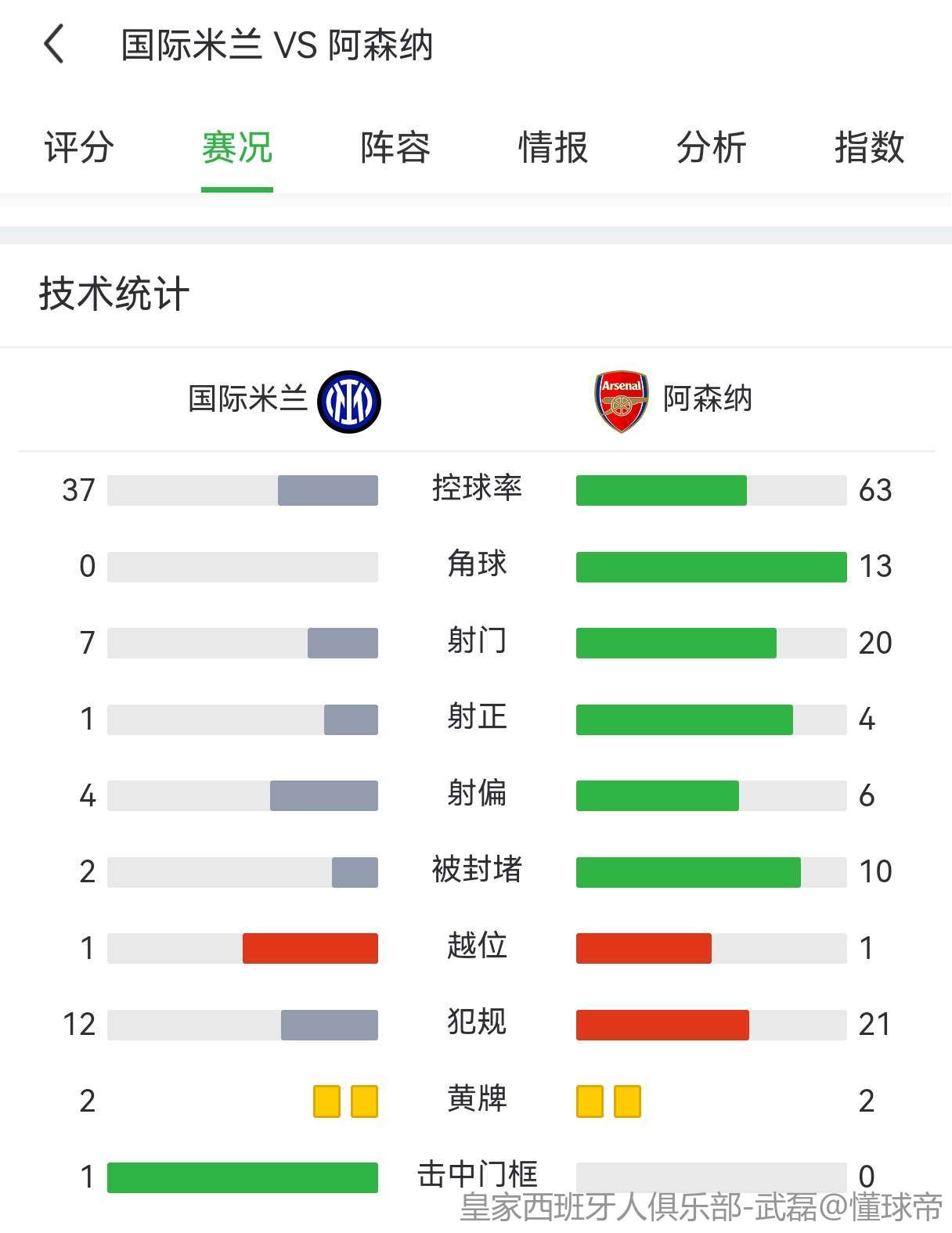Screen dimensions: 952x1233
Task: Select the 赛况 tab
Action: coord(237,147)
